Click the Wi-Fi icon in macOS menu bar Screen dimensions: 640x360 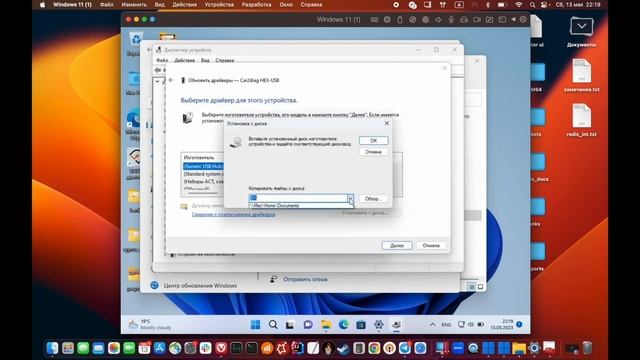pos(519,5)
